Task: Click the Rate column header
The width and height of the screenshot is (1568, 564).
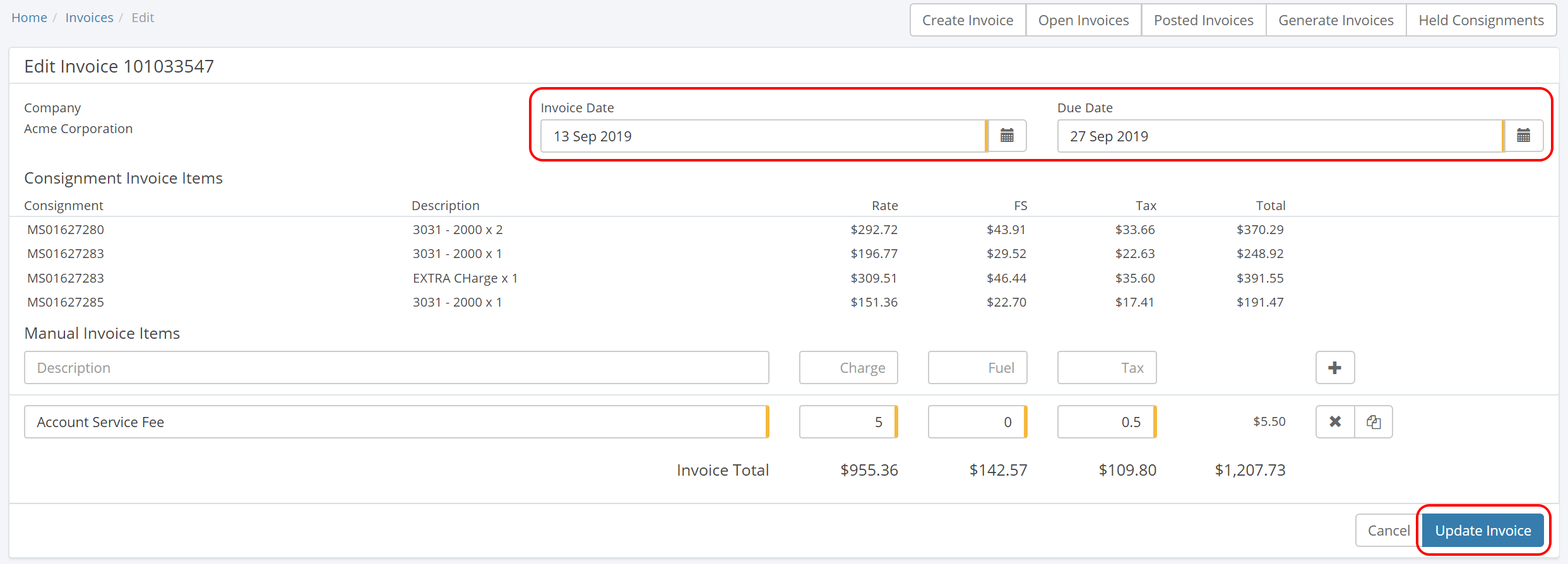Action: click(x=884, y=206)
